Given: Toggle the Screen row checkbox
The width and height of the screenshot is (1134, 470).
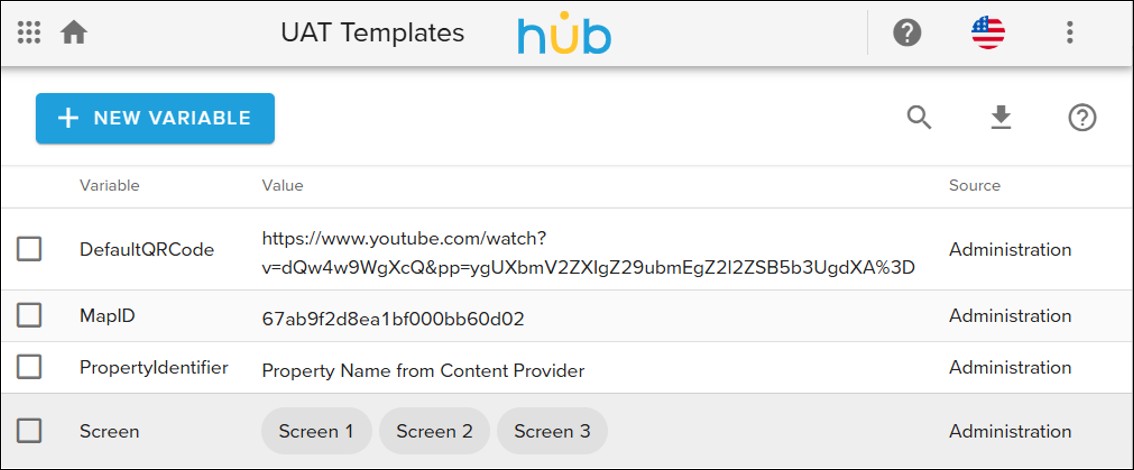Looking at the screenshot, I should click(29, 431).
